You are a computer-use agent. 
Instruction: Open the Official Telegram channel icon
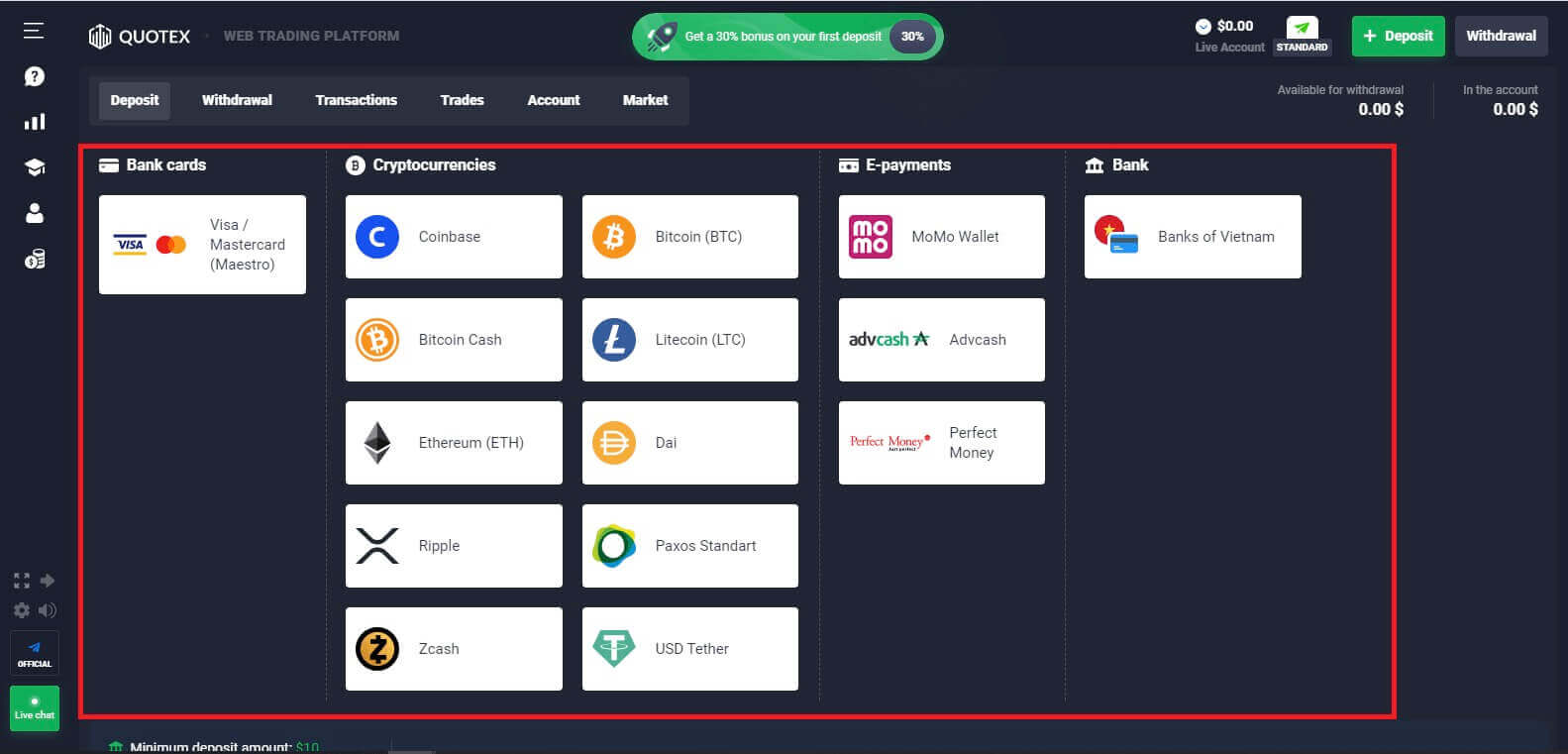[x=35, y=653]
